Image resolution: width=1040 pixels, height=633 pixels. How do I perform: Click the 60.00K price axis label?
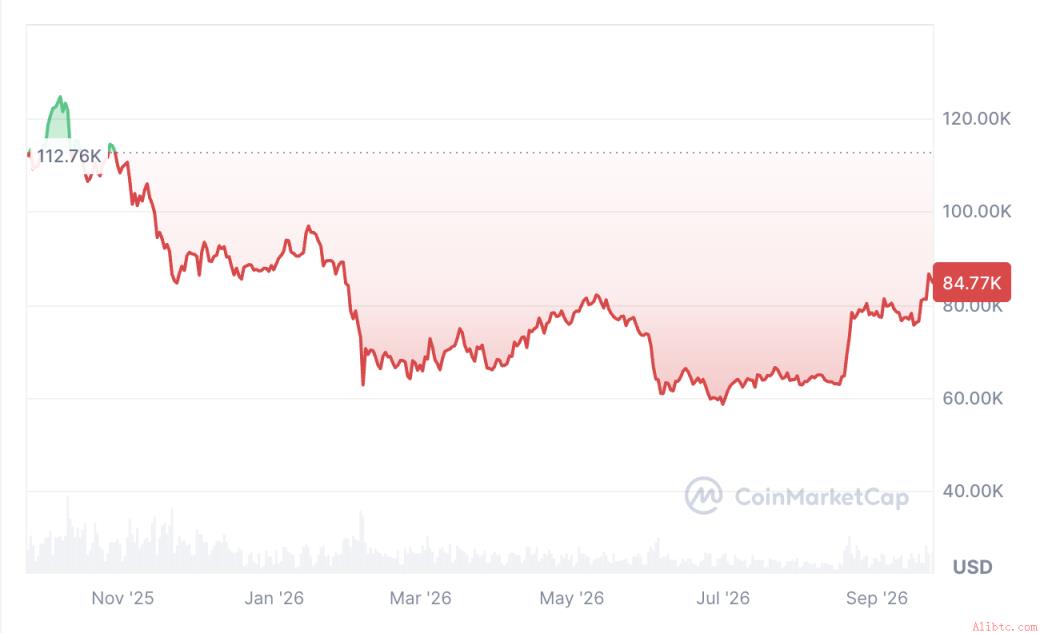pyautogui.click(x=973, y=398)
